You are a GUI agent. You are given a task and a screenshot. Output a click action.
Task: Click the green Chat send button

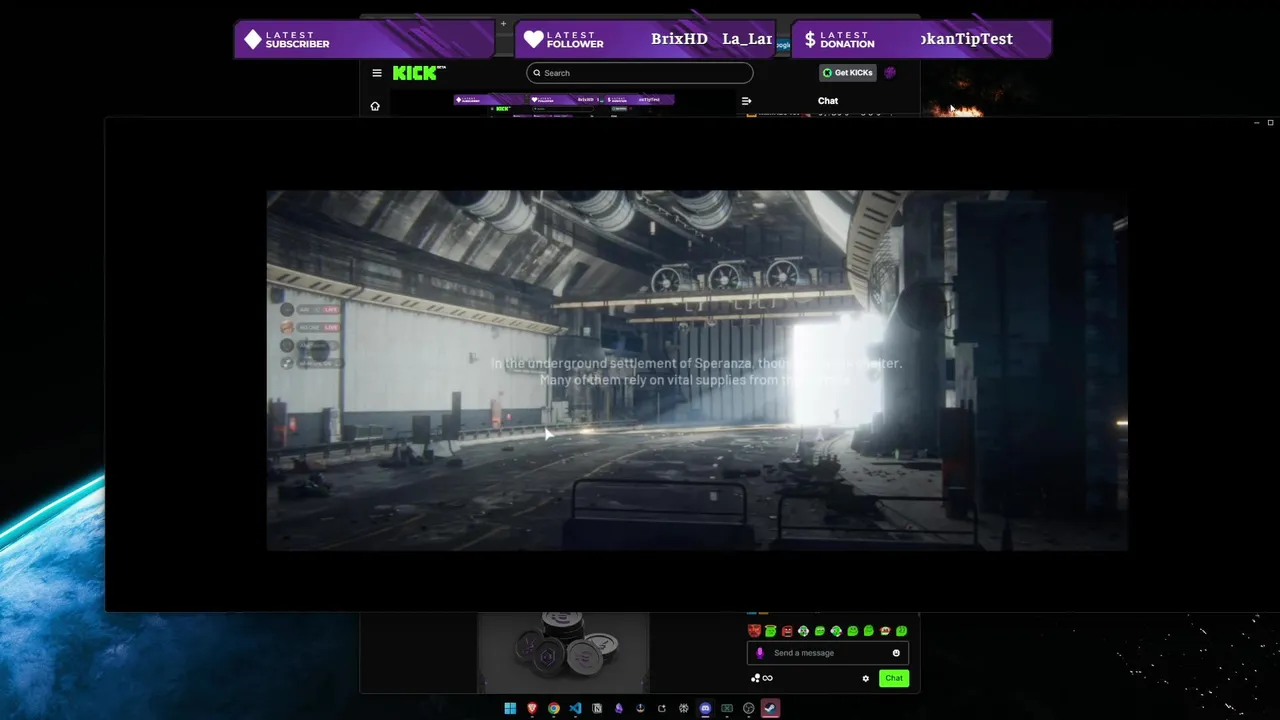pyautogui.click(x=894, y=678)
